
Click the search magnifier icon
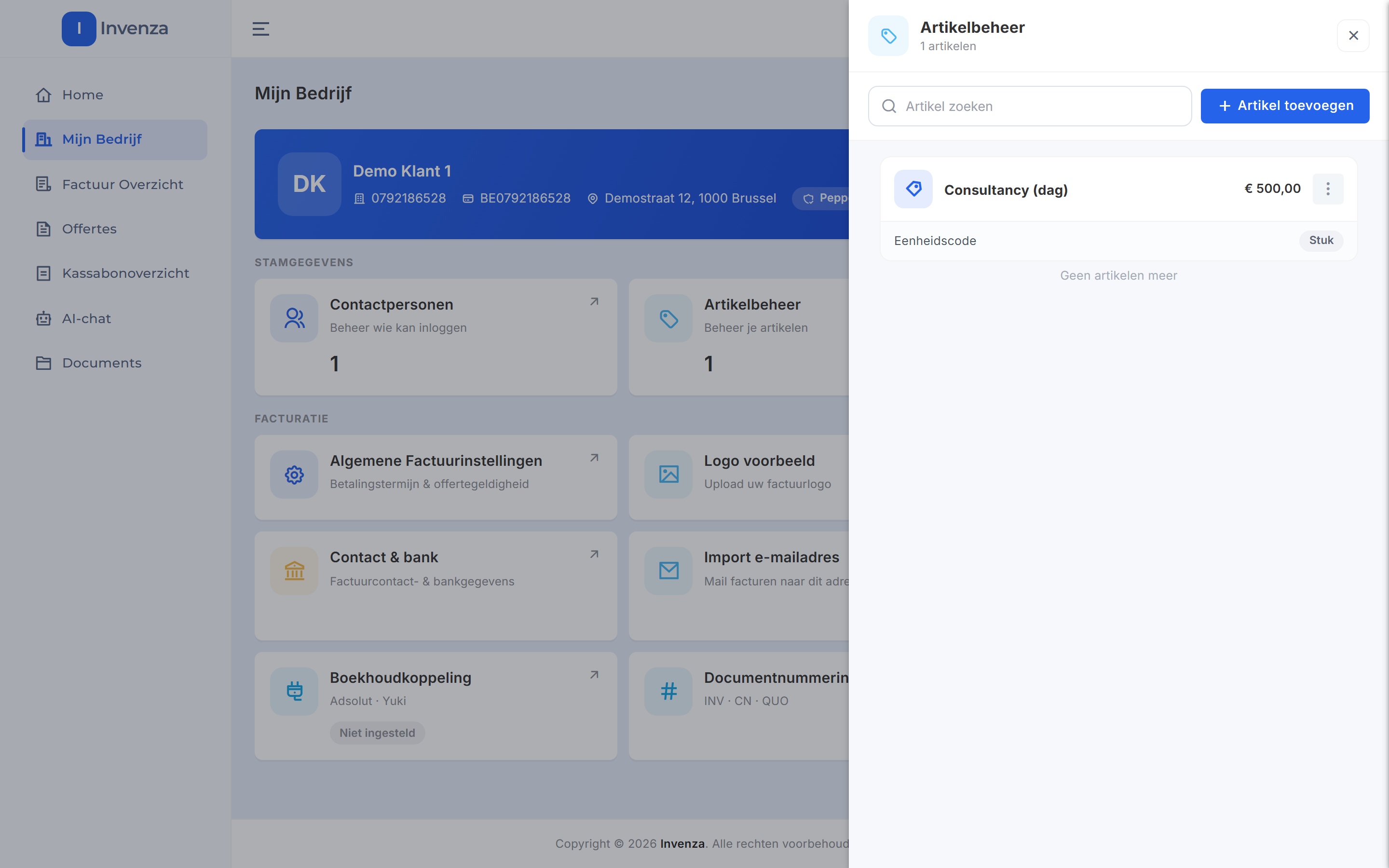coord(889,106)
